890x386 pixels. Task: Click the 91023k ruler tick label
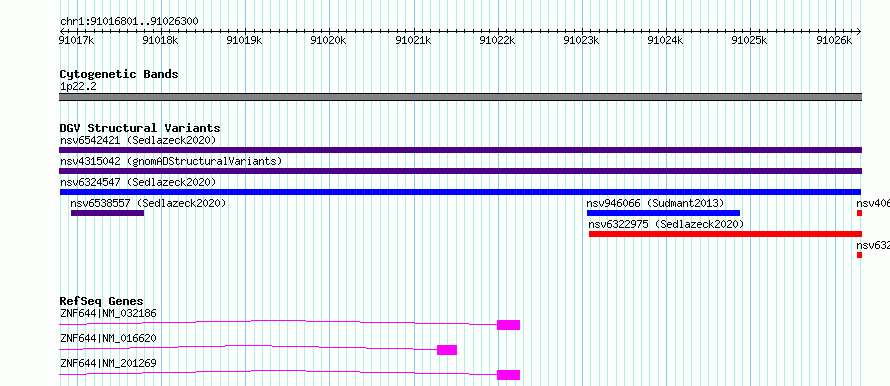(581, 40)
